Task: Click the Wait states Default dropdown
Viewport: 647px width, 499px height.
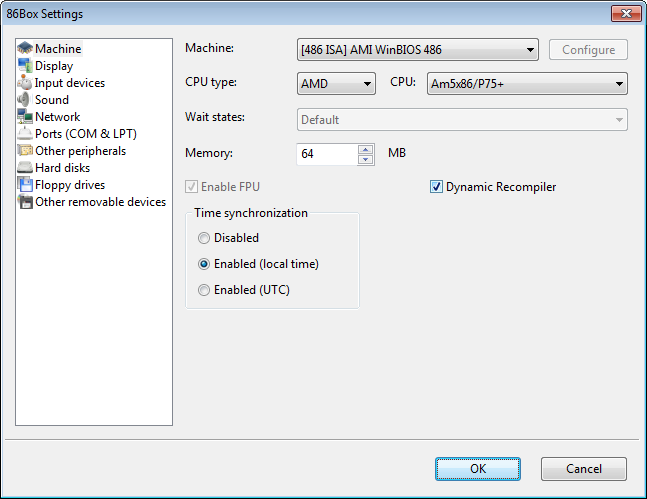Action: point(462,120)
